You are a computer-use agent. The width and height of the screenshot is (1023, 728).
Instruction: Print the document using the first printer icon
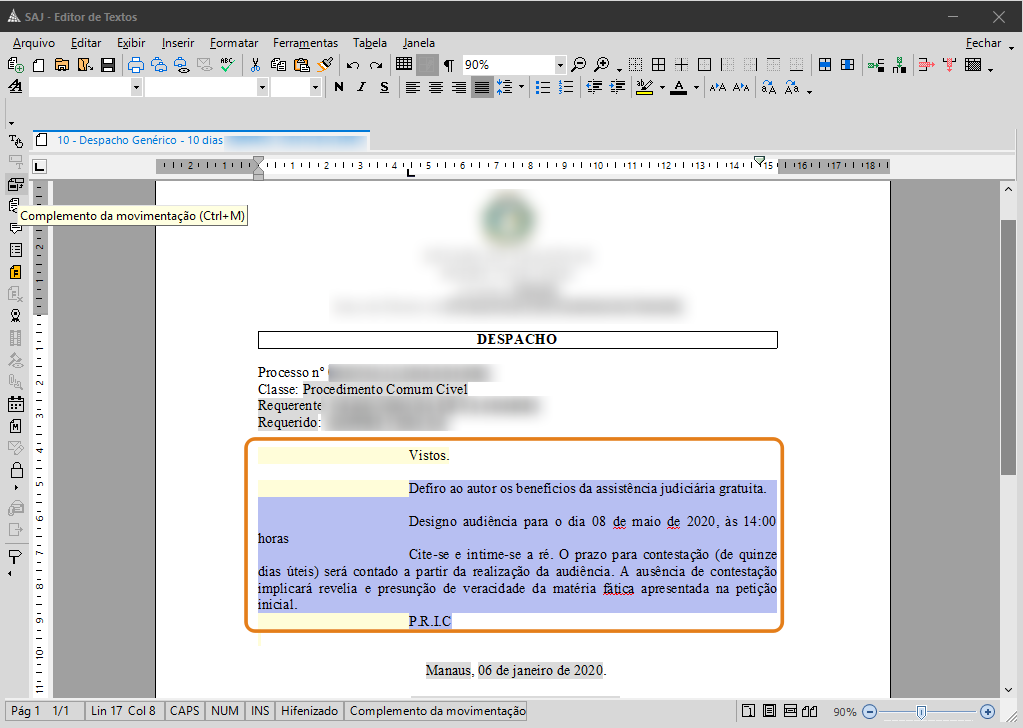[136, 65]
